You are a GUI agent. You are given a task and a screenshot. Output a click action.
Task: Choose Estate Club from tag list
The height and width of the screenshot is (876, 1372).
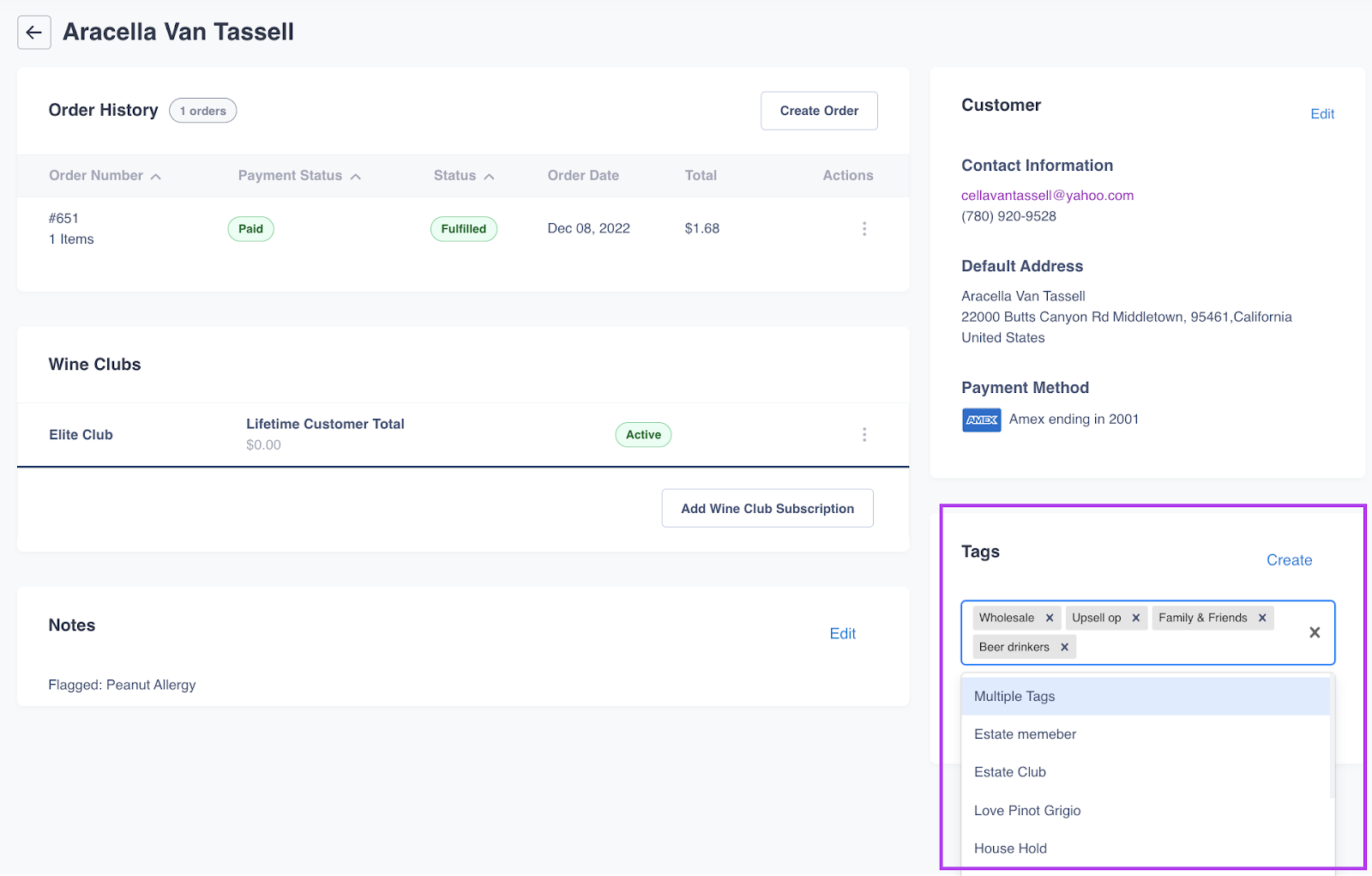point(1010,772)
